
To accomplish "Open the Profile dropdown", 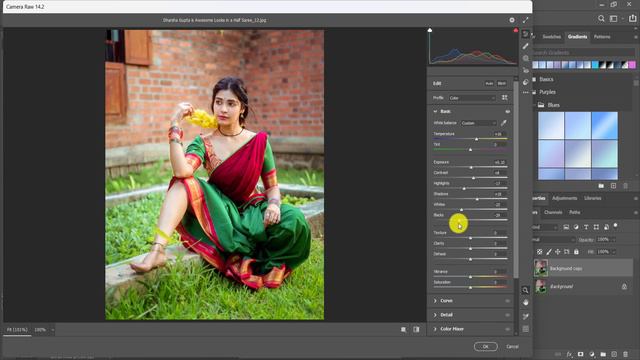I will [x=472, y=98].
